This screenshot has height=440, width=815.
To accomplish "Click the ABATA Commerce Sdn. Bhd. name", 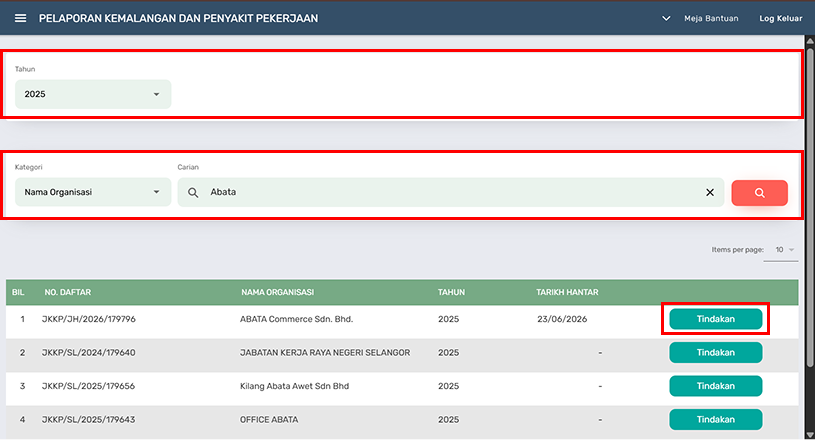I will coord(296,319).
